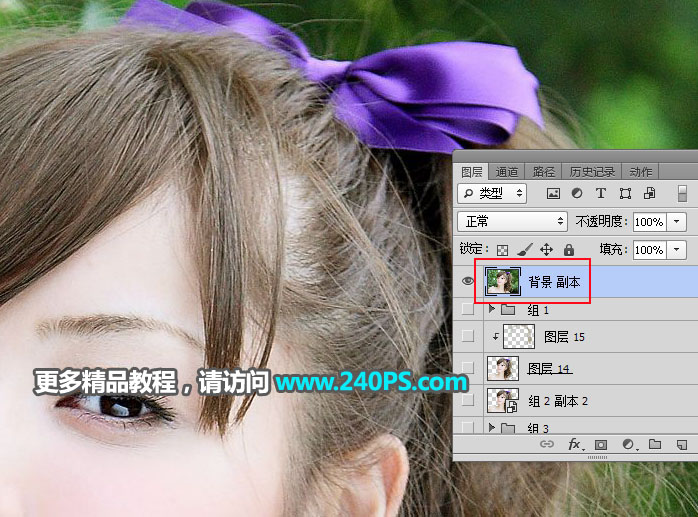
Task: Open the 正常 blend mode dropdown
Action: [512, 221]
